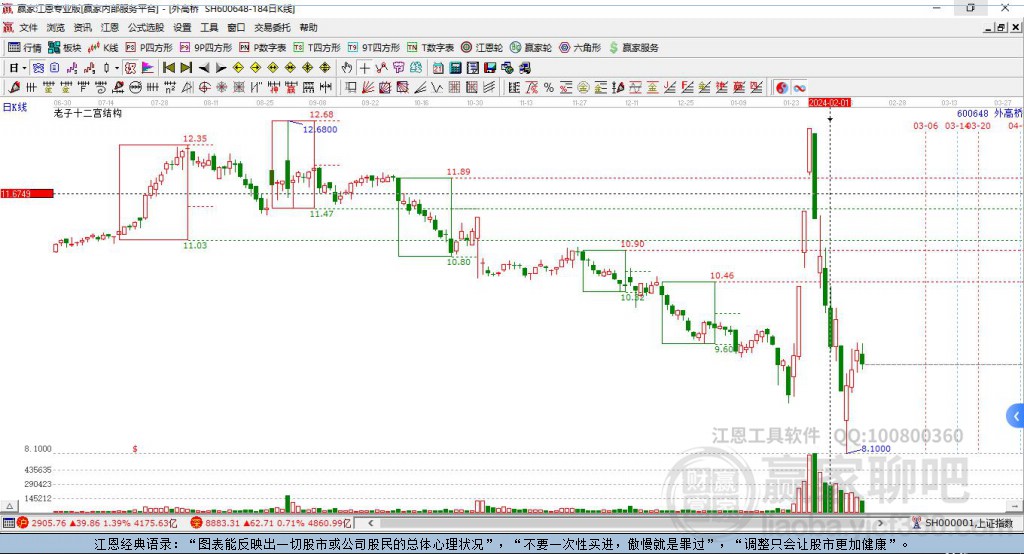This screenshot has height=554, width=1024.
Task: Click the network computers icon
Action: (x=507, y=68)
